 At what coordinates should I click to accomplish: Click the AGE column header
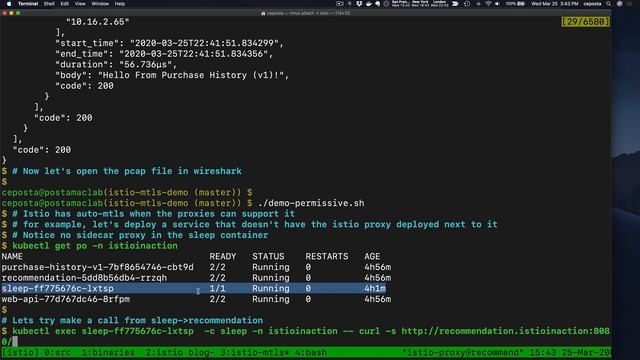point(372,256)
